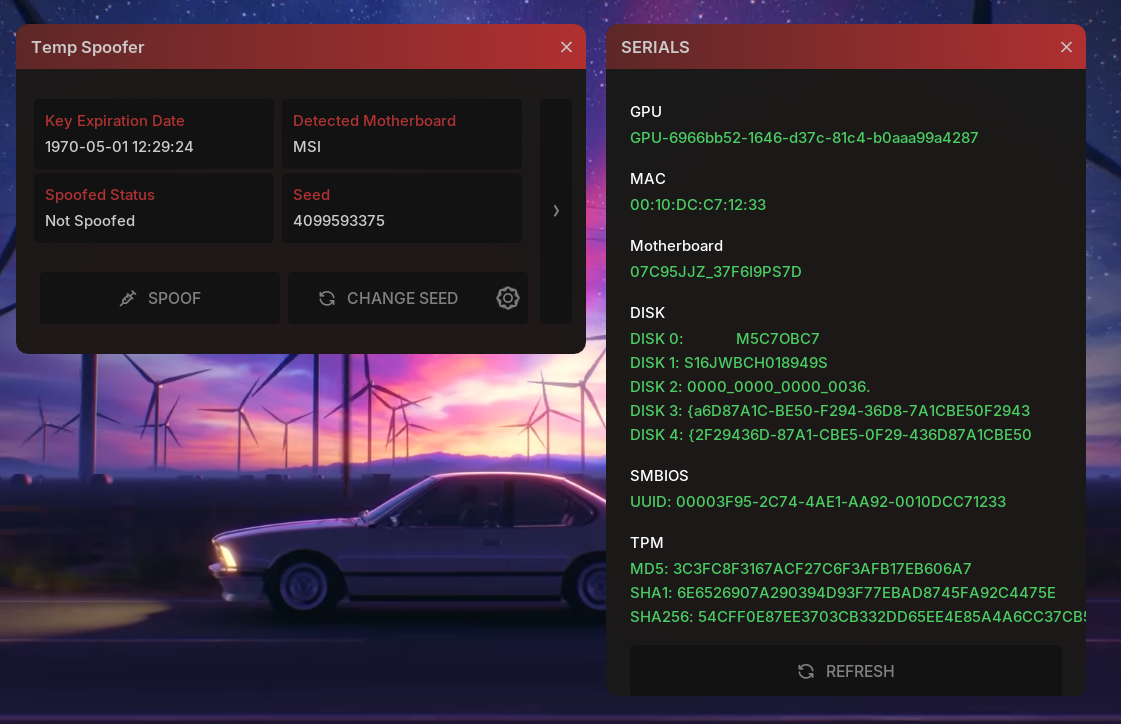Close the SERIALS window

1066,47
